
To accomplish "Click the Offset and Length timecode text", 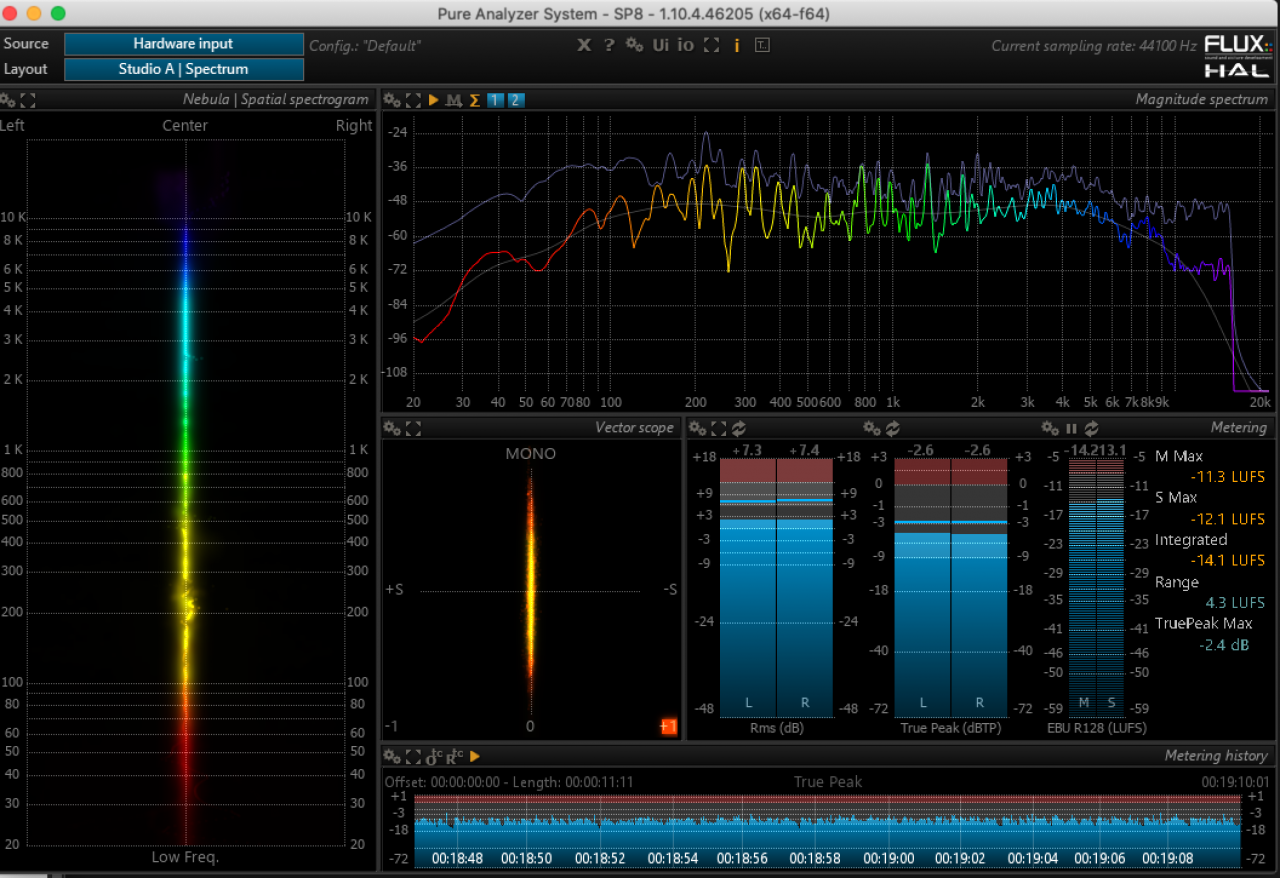I will coord(509,782).
